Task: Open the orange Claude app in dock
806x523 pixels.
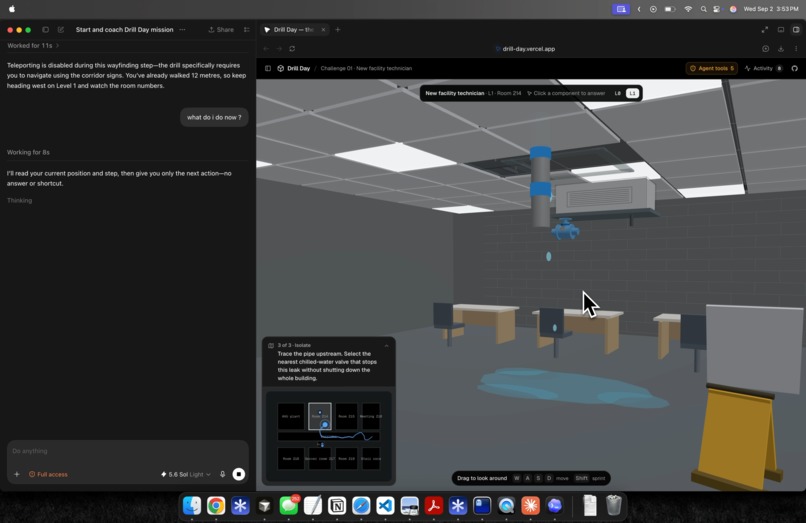Action: tap(530, 506)
